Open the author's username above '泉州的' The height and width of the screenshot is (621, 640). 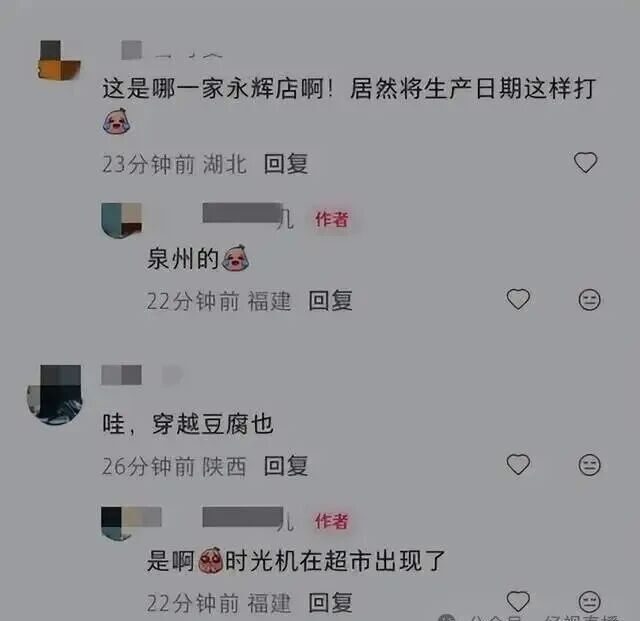pos(248,215)
